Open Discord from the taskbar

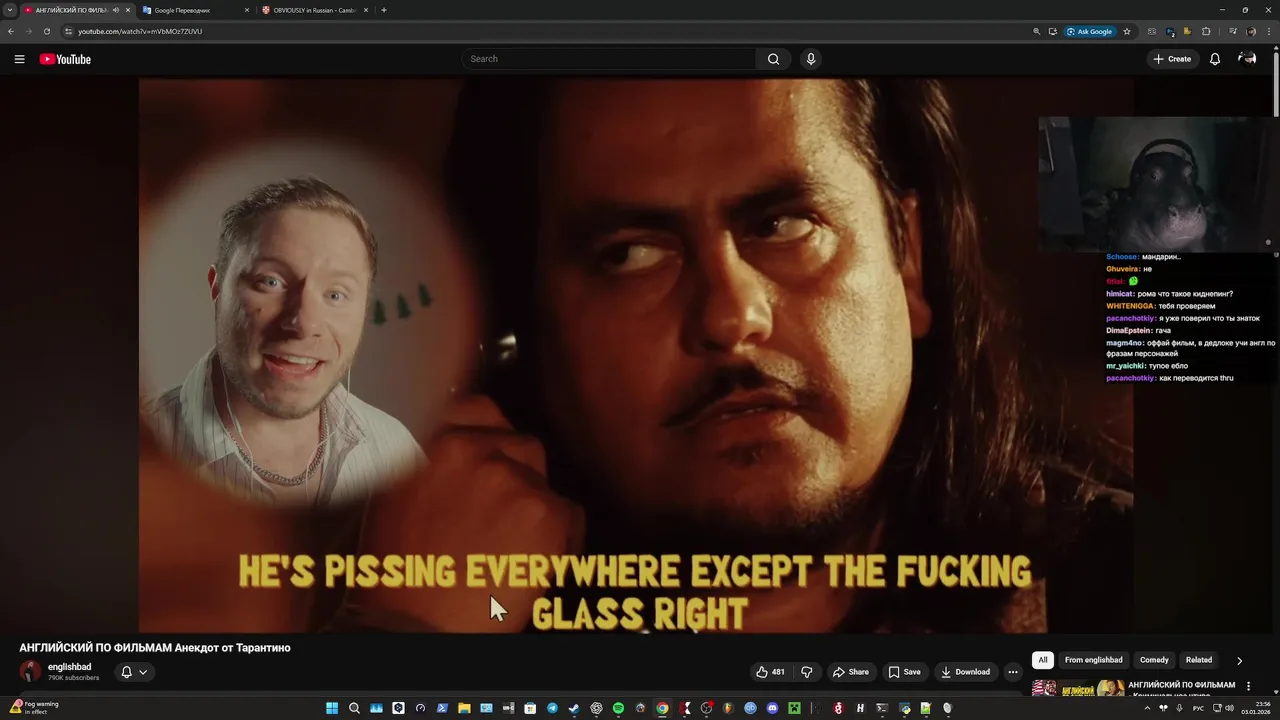pyautogui.click(x=772, y=708)
